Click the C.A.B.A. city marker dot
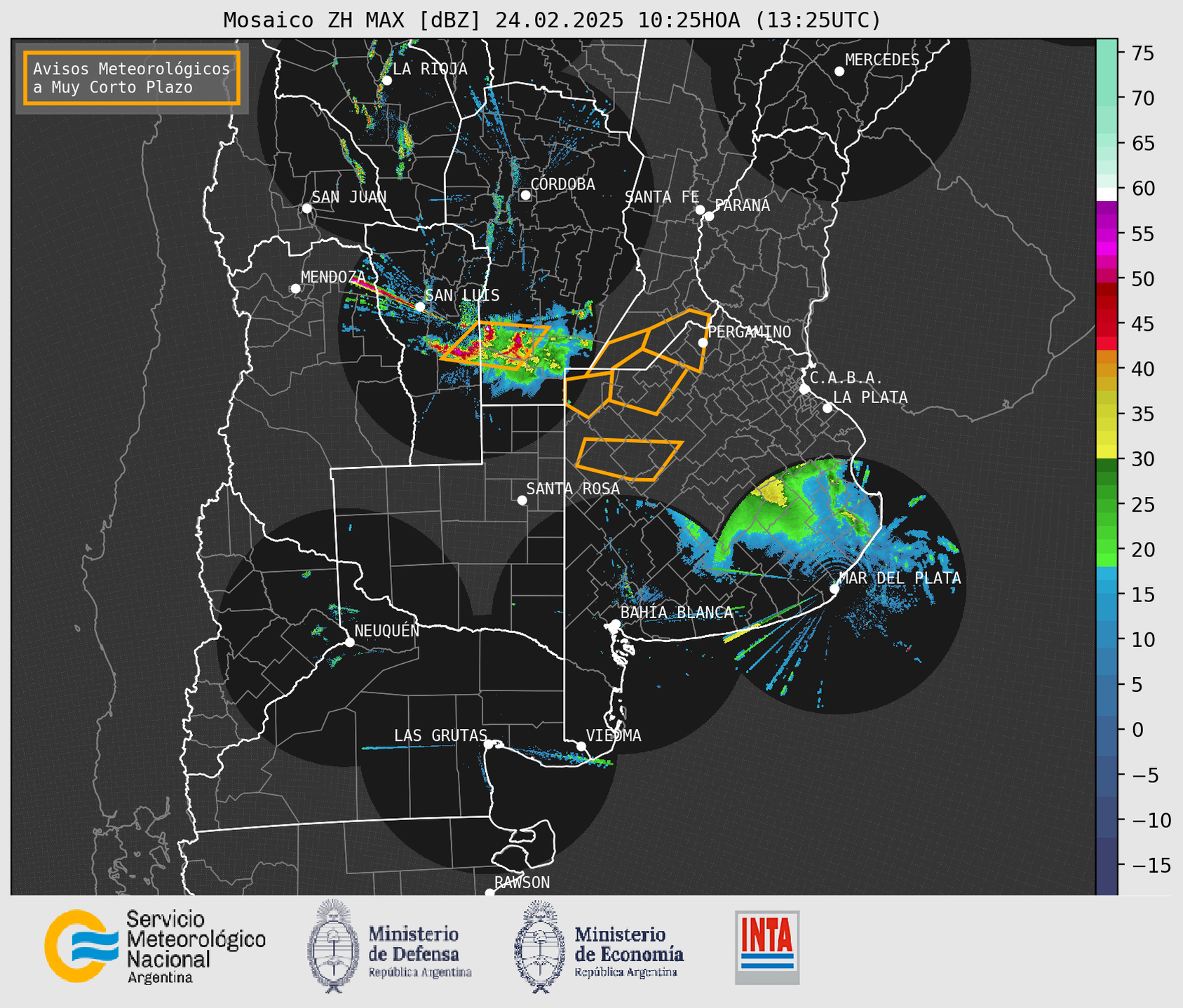 [x=804, y=389]
